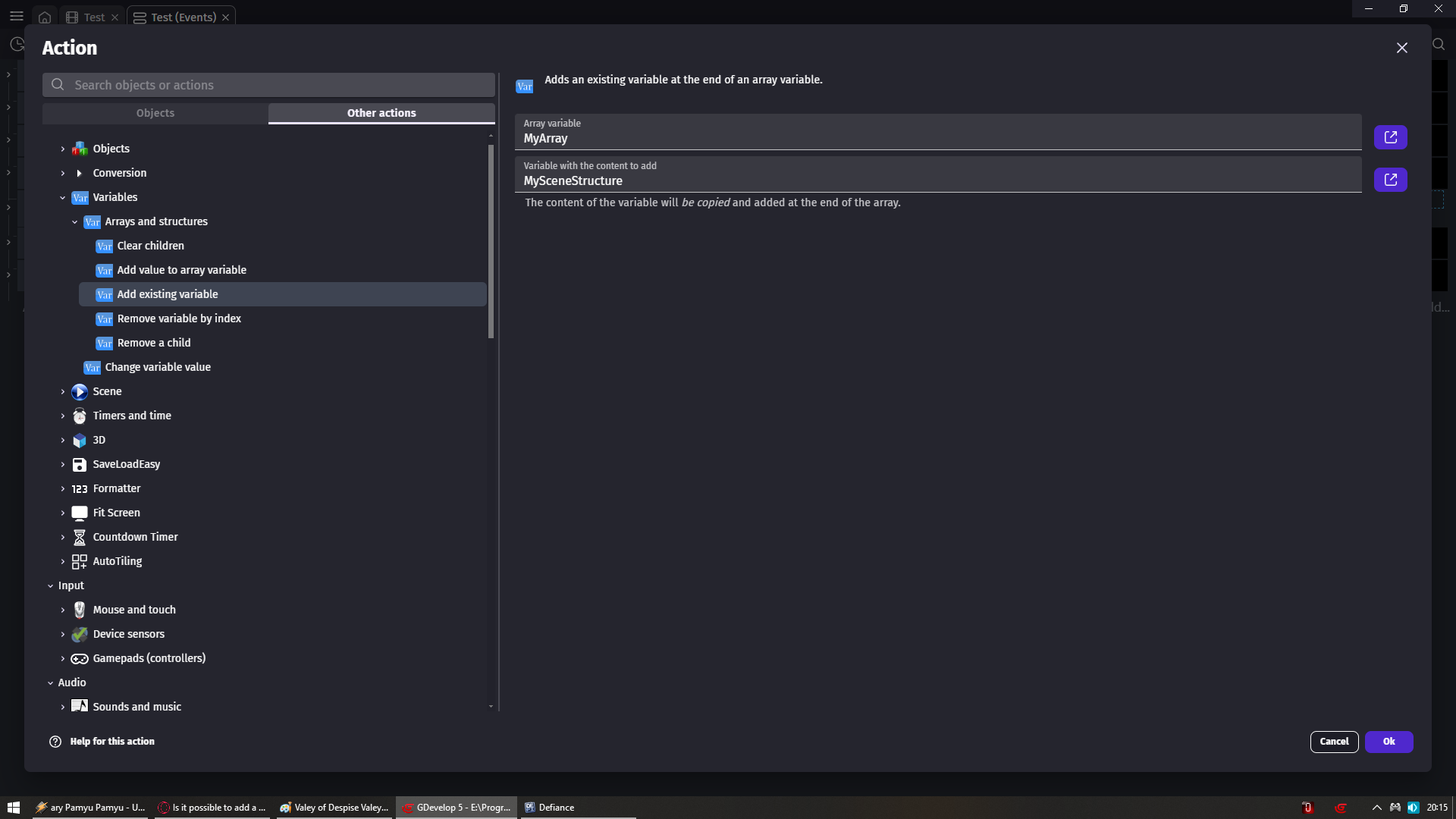Focus the Search objects or actions field

pyautogui.click(x=268, y=85)
